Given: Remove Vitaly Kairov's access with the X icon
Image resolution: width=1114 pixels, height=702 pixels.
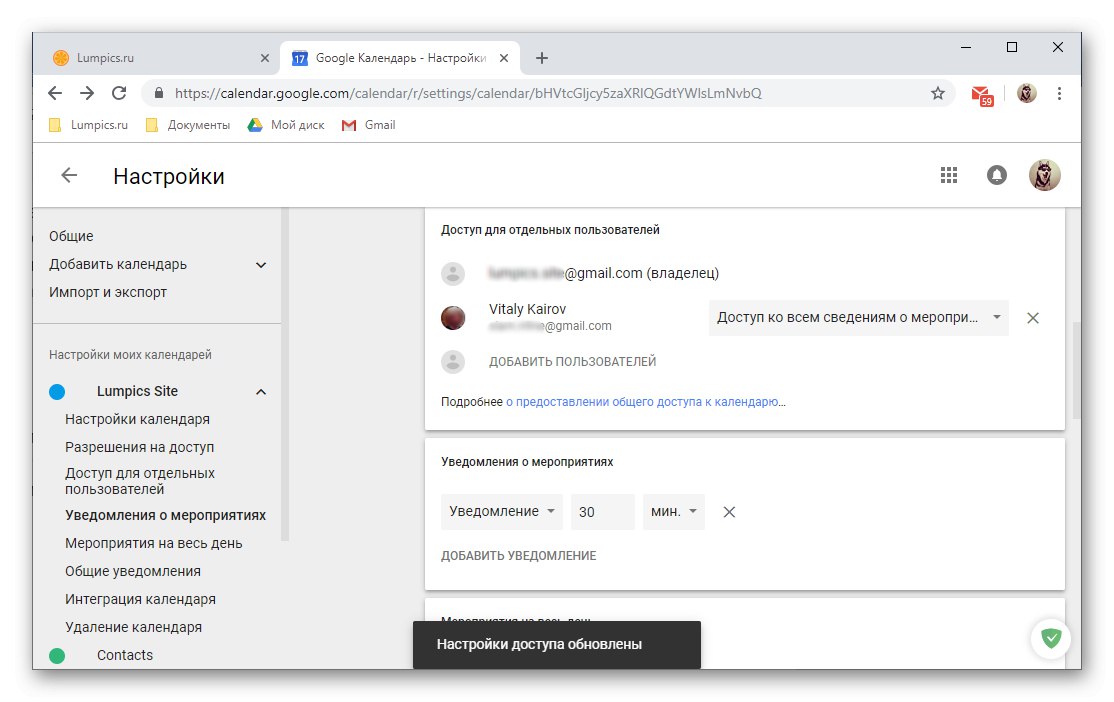Looking at the screenshot, I should 1032,317.
